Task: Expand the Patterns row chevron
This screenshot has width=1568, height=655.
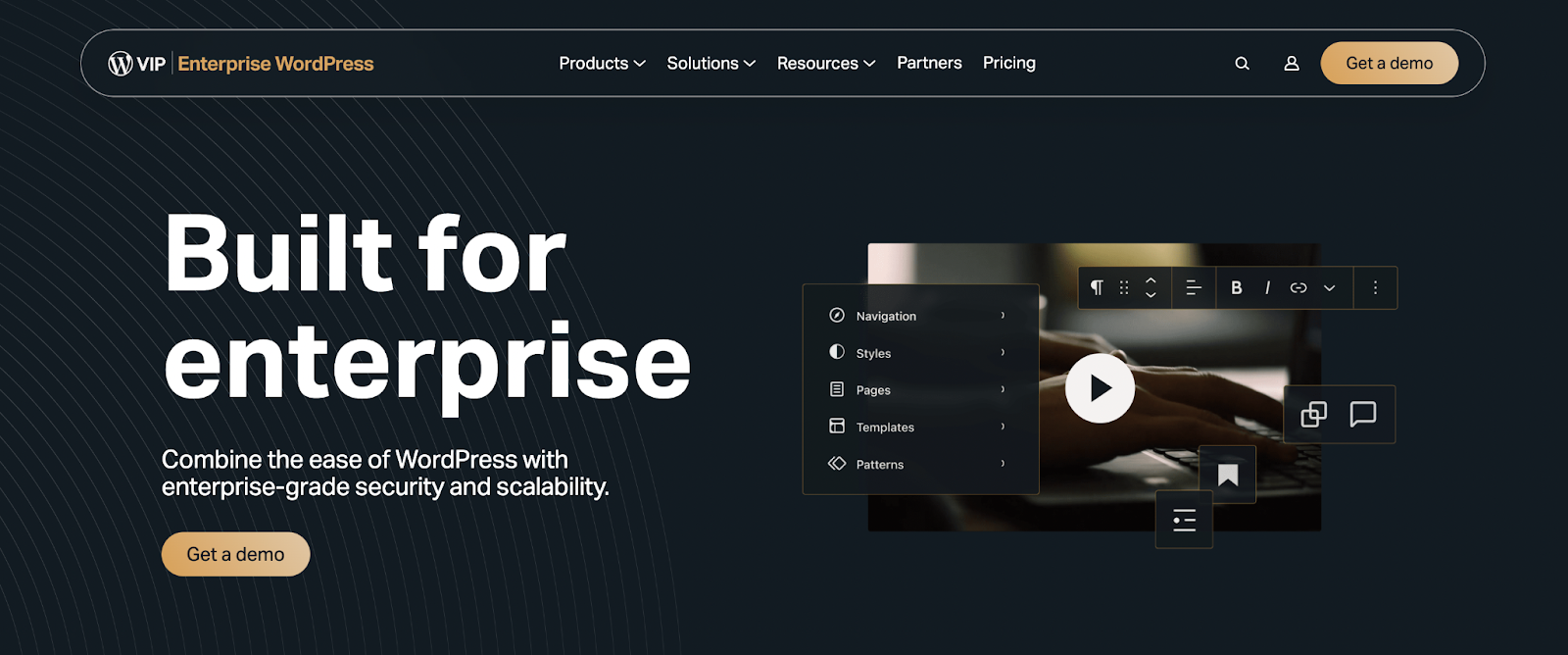Action: click(1003, 463)
